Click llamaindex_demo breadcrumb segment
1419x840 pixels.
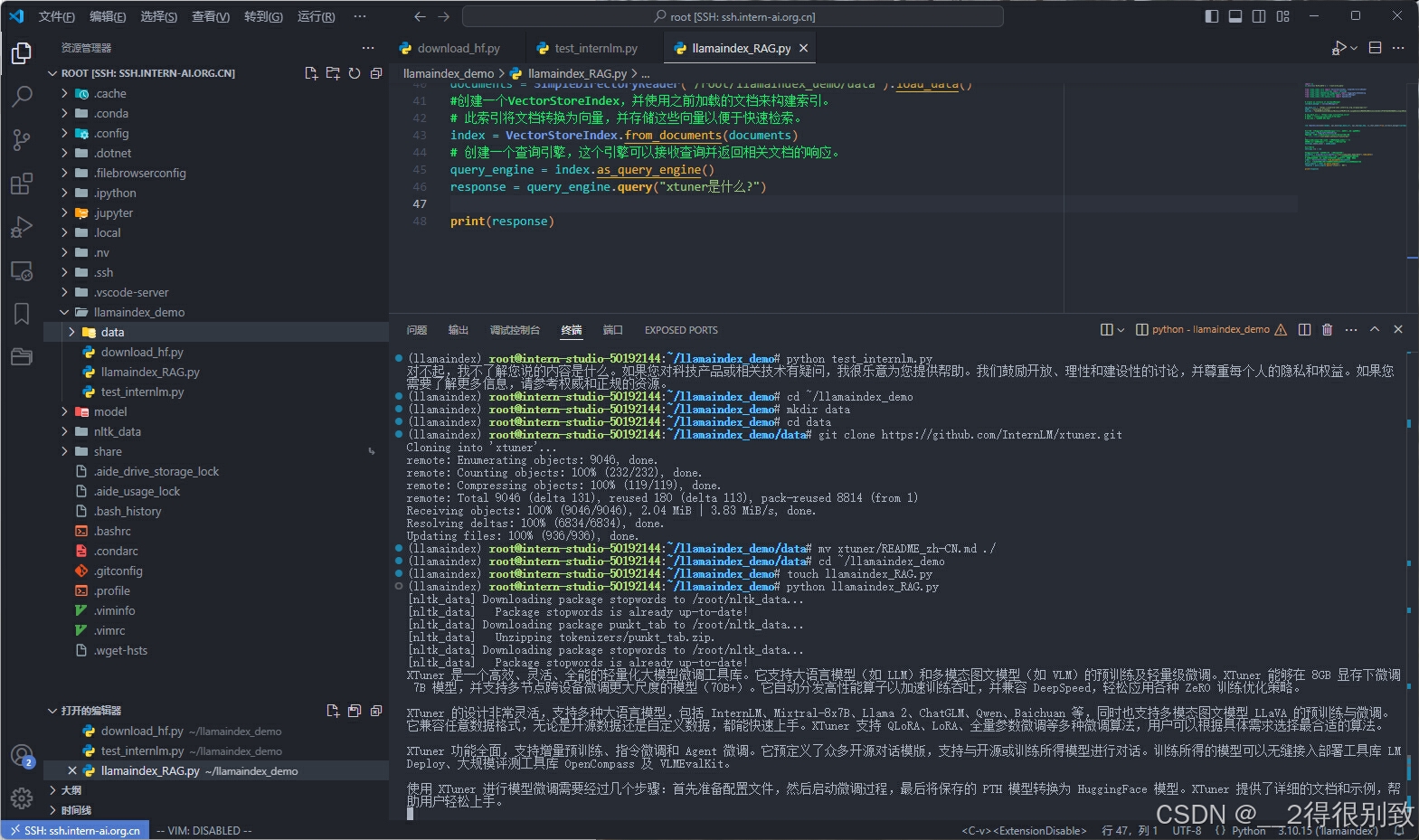click(449, 73)
